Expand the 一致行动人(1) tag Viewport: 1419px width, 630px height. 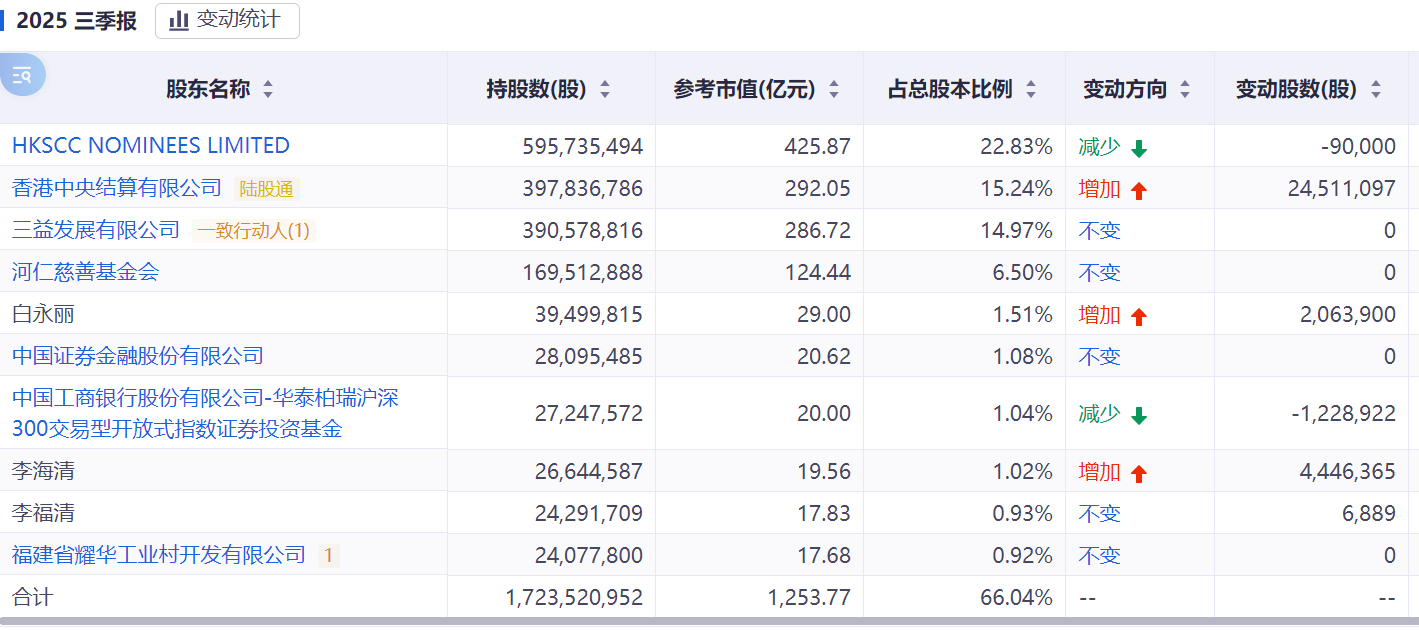(x=254, y=231)
